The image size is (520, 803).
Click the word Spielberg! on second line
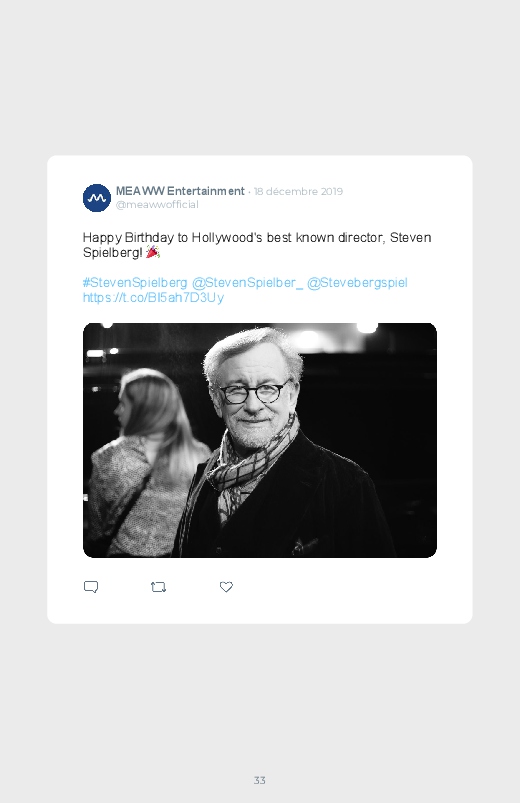pyautogui.click(x=113, y=252)
